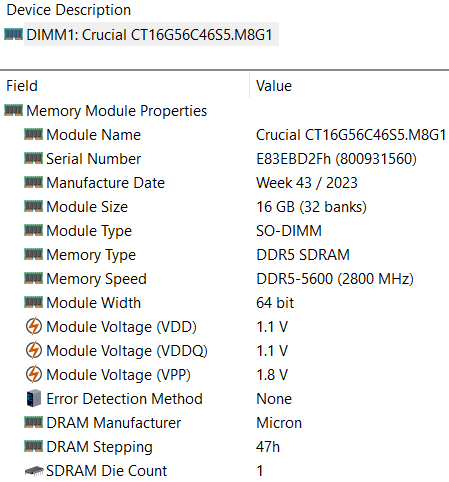Select the DIMM1 Crucial device entry
Viewport: 449px width, 482px height.
pyautogui.click(x=151, y=35)
